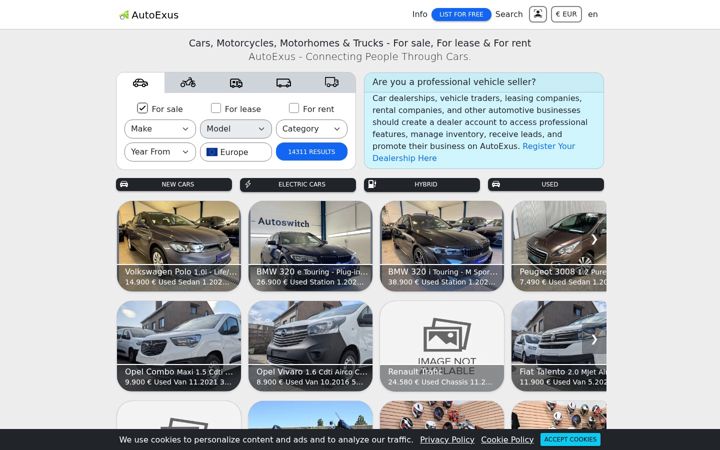
Task: Filter by Hybrid label
Action: click(x=426, y=184)
